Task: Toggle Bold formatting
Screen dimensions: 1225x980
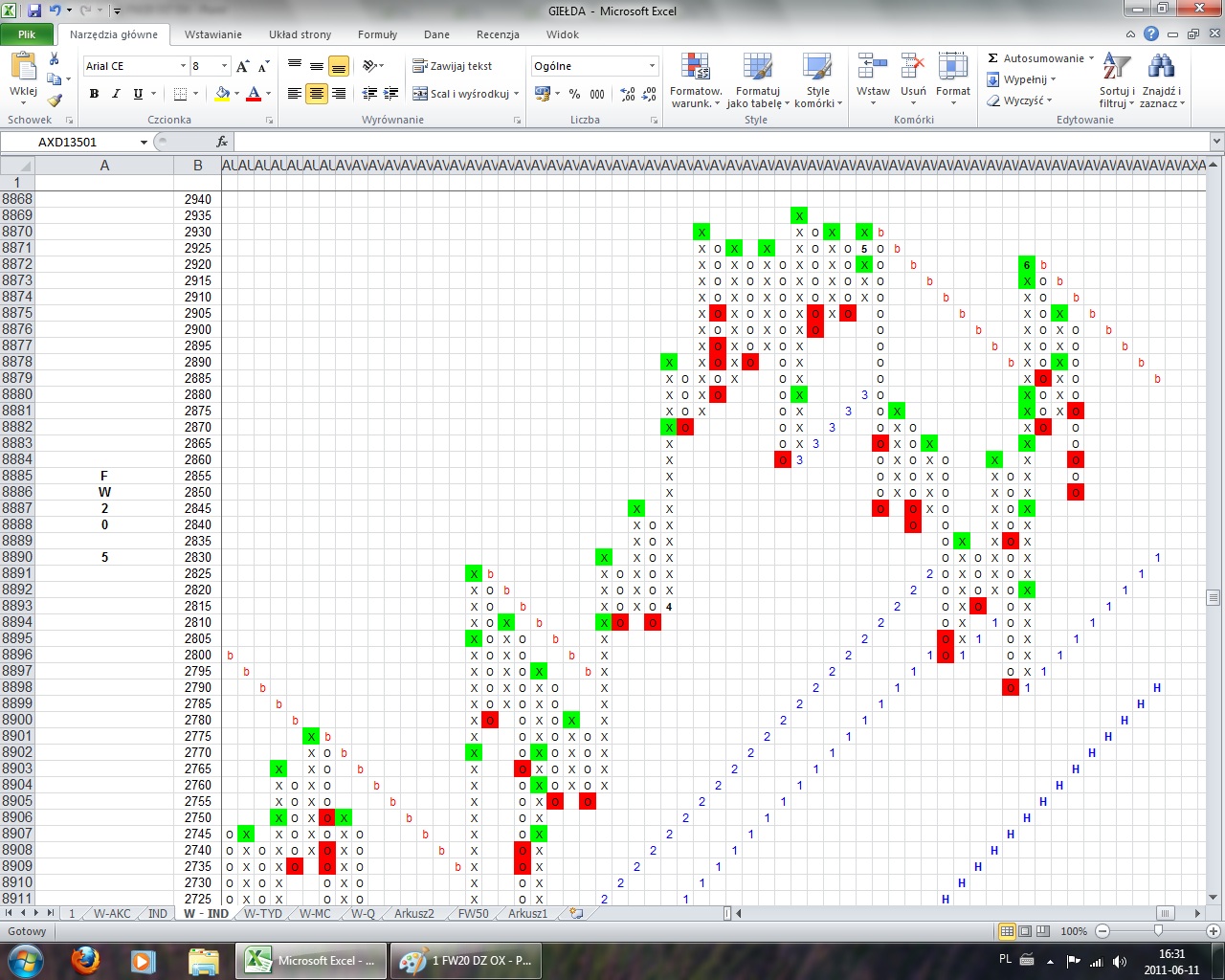Action: click(x=94, y=94)
